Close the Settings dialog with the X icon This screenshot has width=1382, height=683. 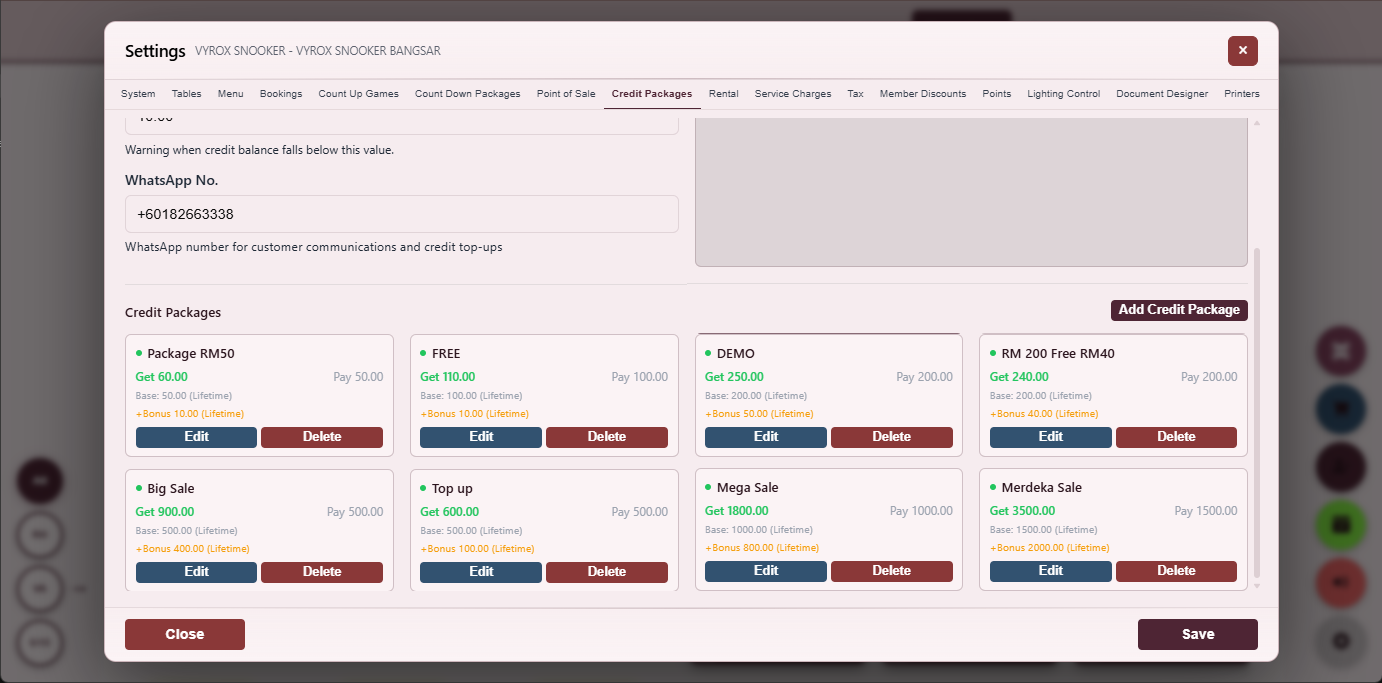(1242, 50)
